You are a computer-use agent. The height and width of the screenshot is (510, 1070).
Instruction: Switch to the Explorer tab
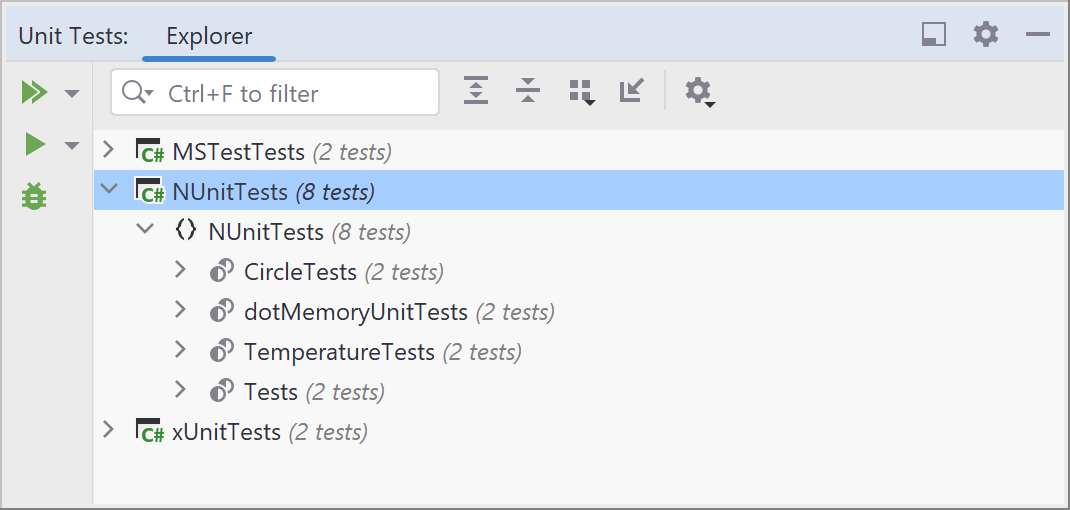coord(209,37)
